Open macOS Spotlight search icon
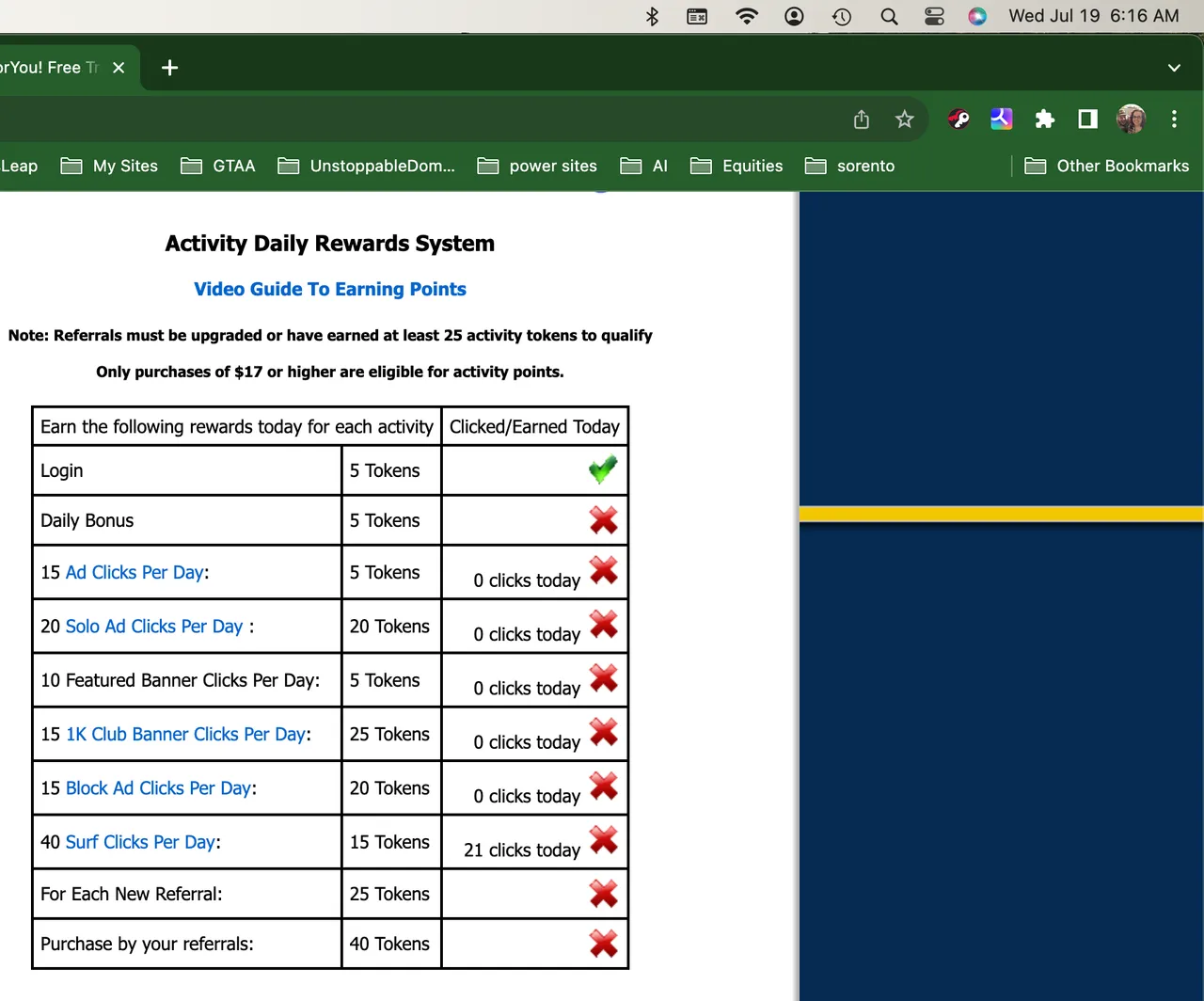 888,16
